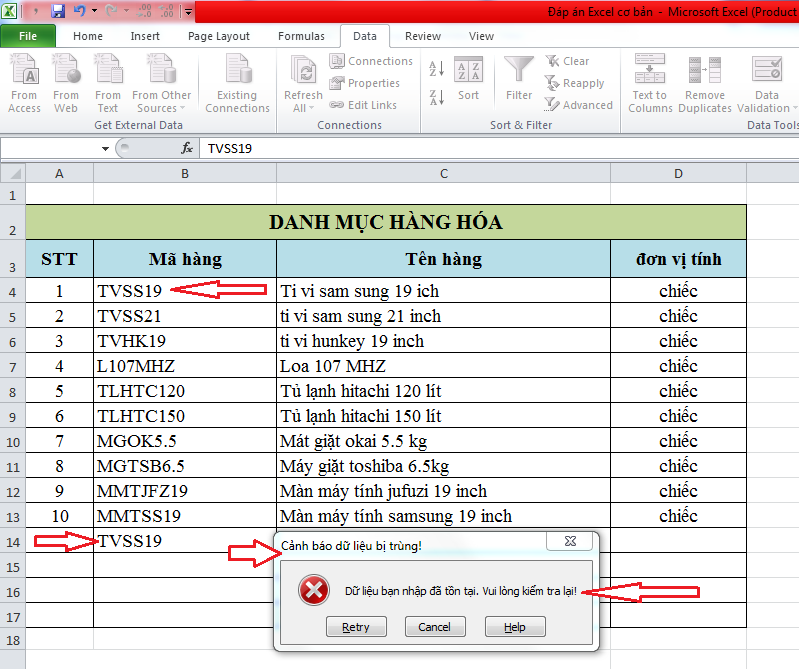The height and width of the screenshot is (669, 799).
Task: Click the 'đơn vị tính' header cell
Action: pos(678,259)
